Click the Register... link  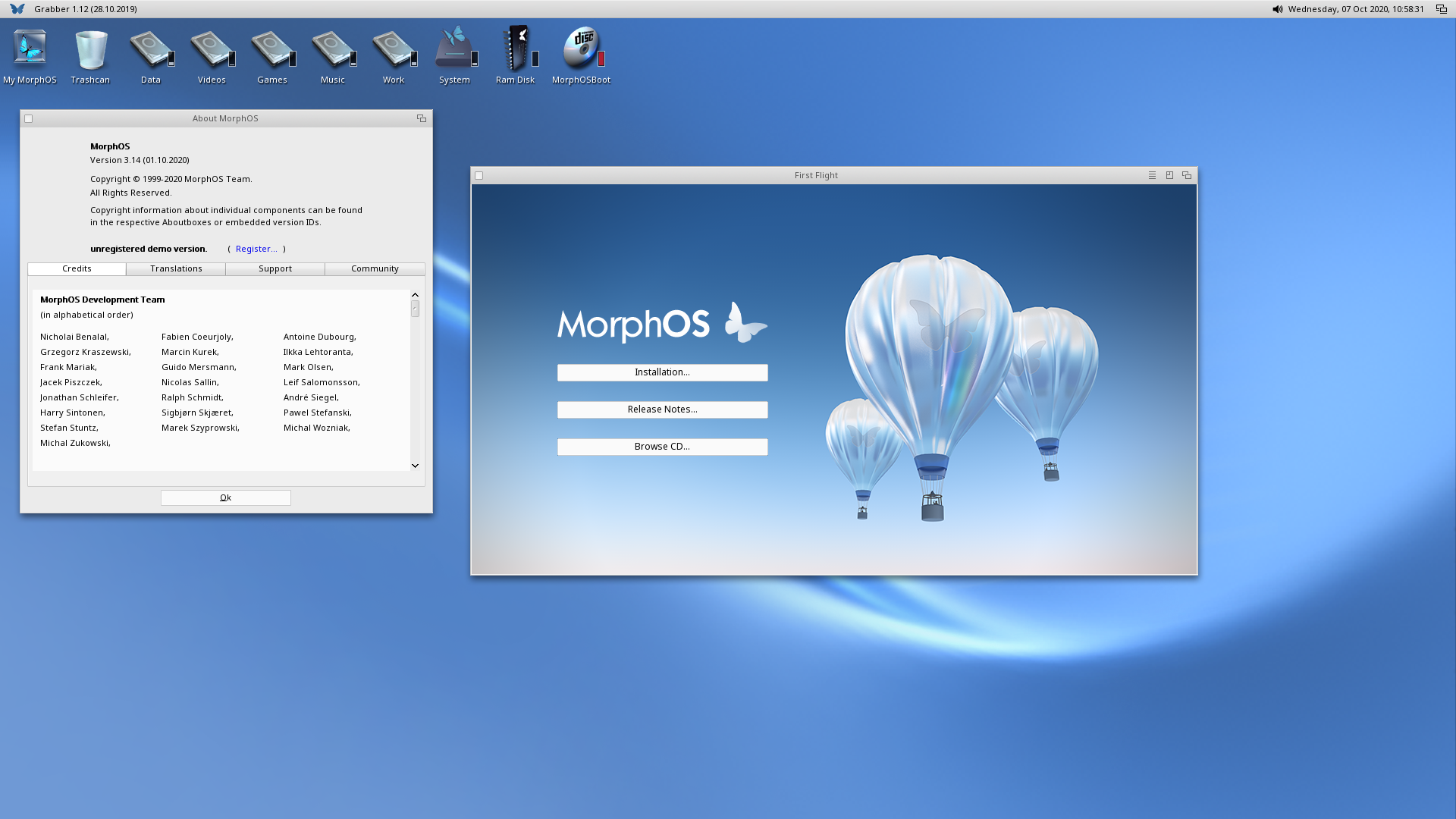coord(256,249)
